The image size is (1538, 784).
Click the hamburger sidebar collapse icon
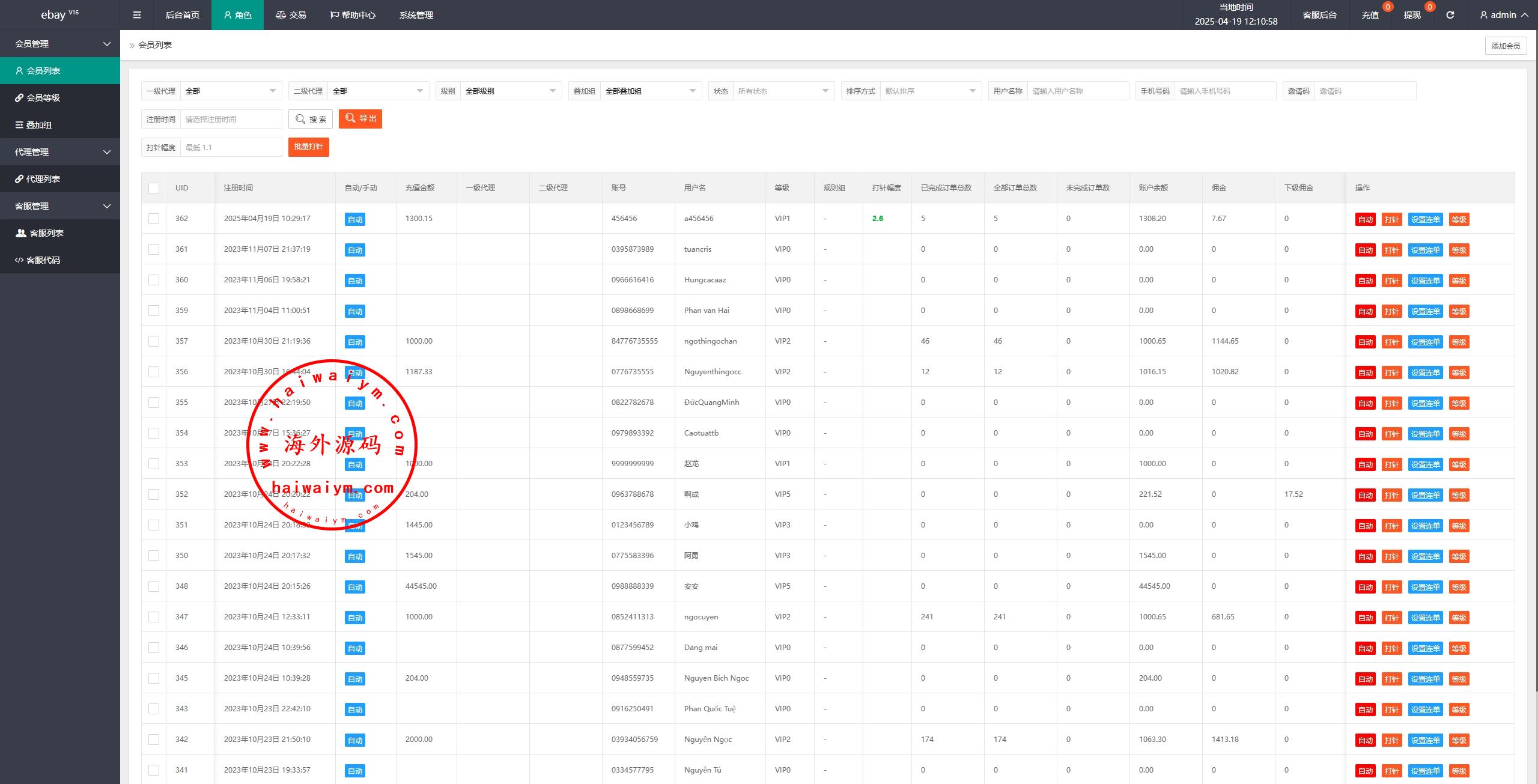coord(137,15)
